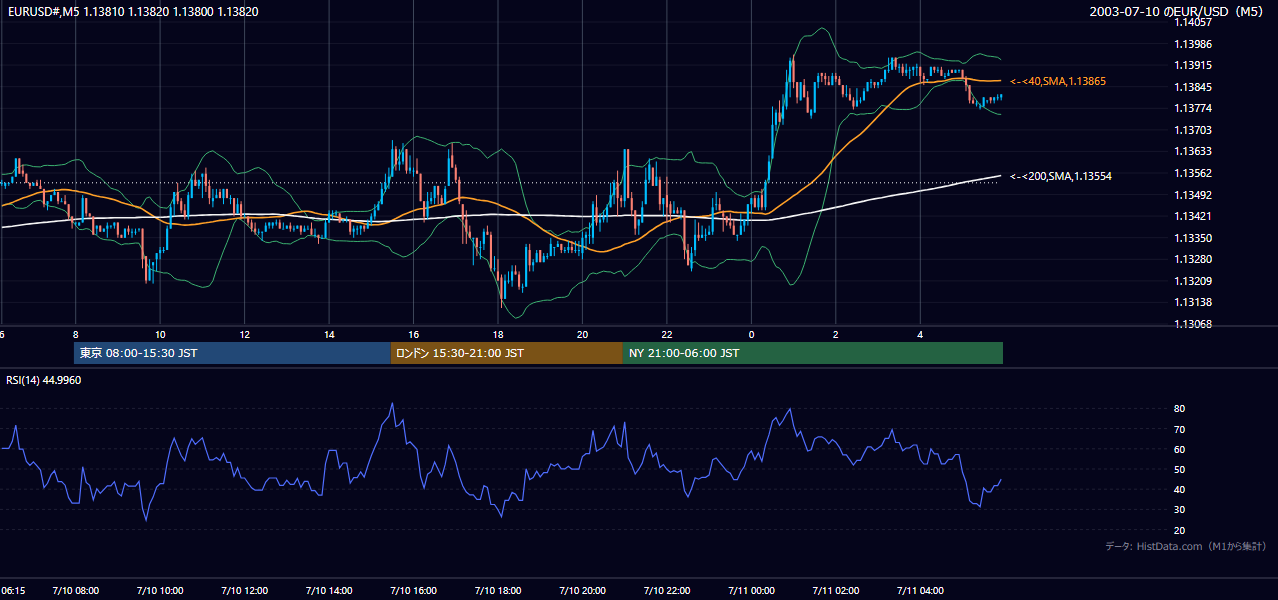1278x600 pixels.
Task: Click the 7/10 12:00 time label
Action: [x=244, y=591]
